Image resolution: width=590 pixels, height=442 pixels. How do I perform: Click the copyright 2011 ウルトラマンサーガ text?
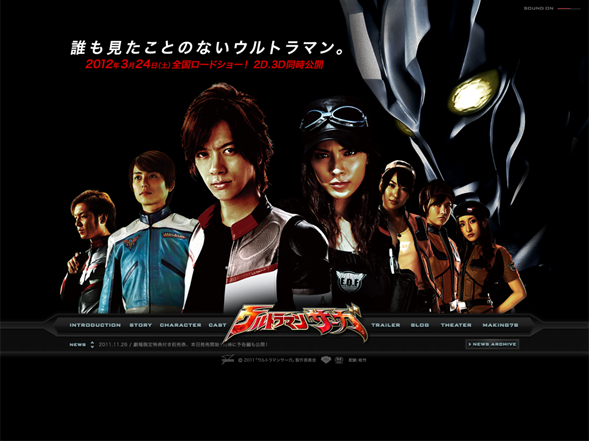[x=277, y=360]
